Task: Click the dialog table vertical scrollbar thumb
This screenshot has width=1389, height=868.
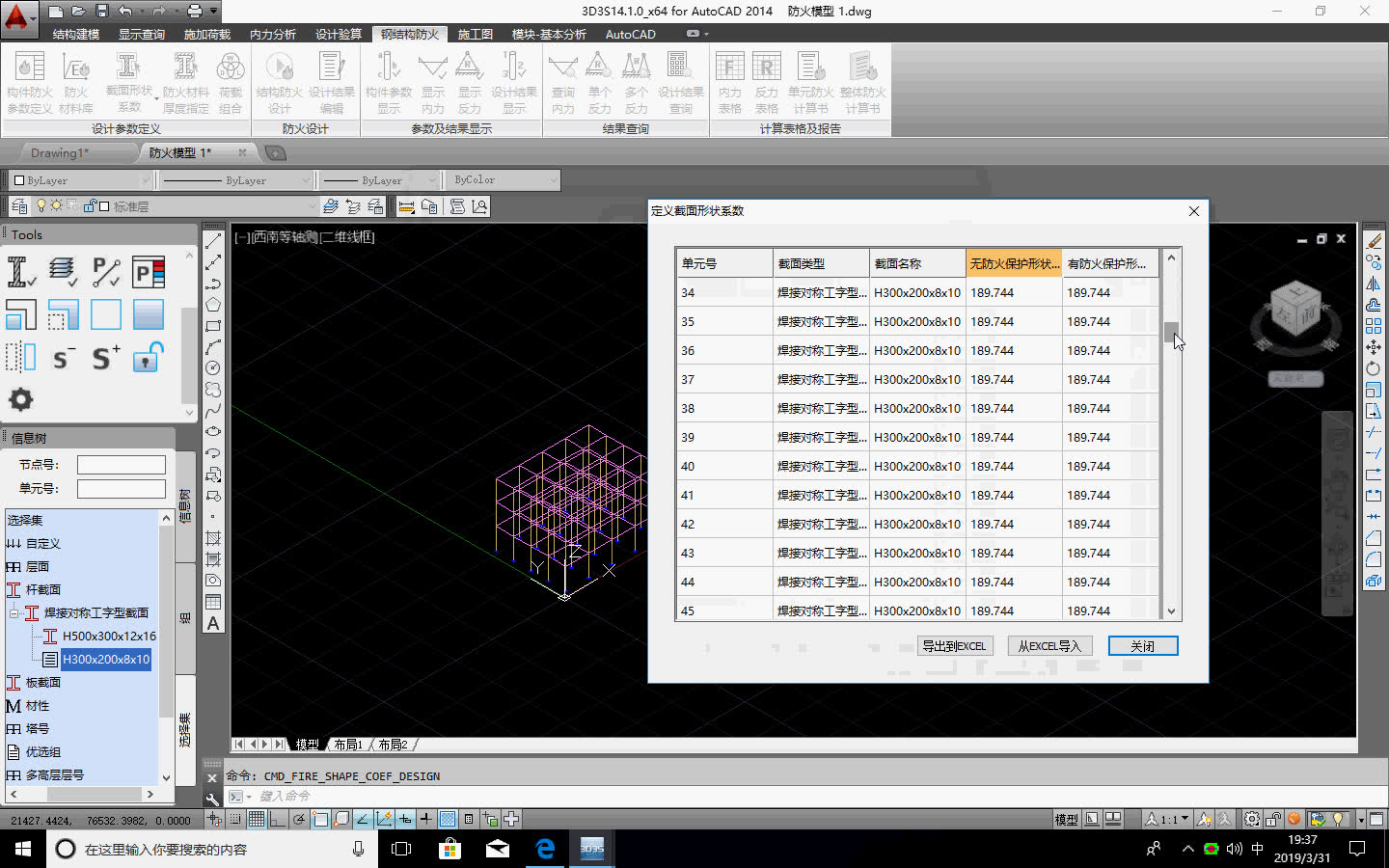Action: coord(1171,333)
